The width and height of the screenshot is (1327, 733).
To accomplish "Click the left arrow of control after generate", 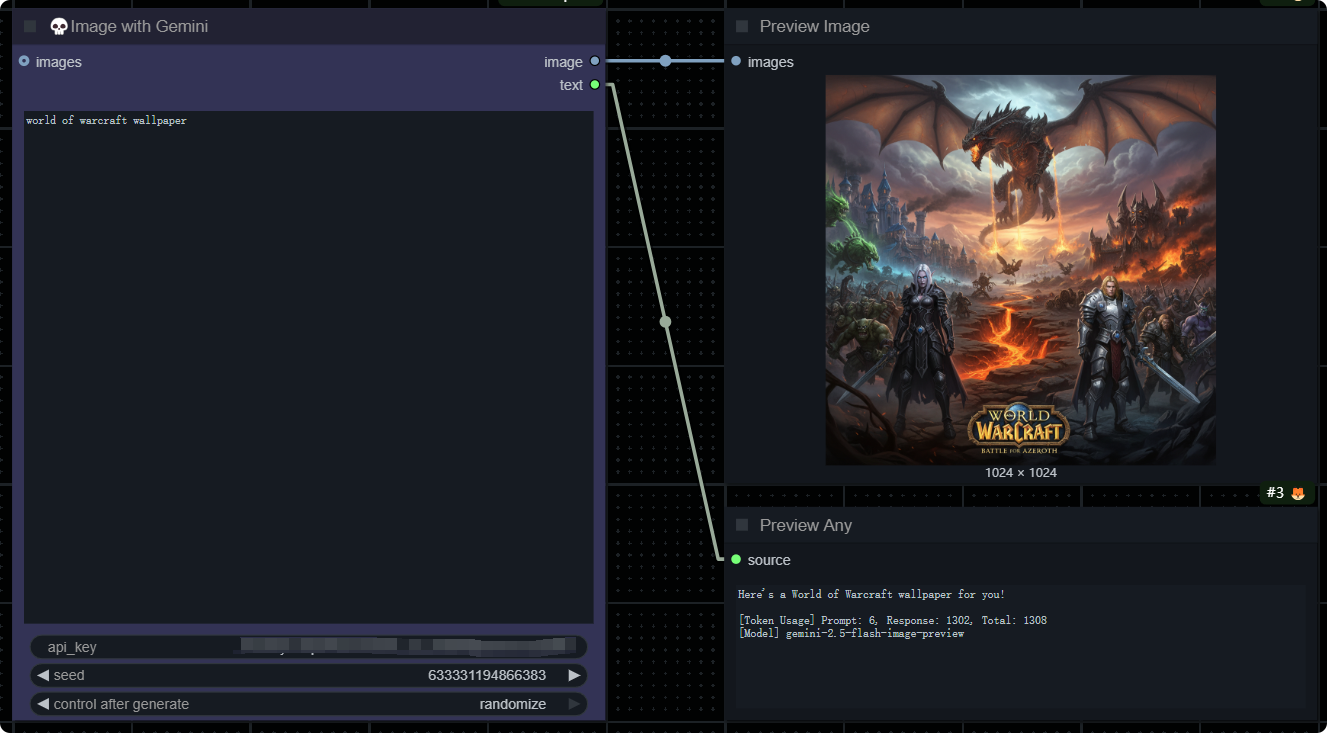I will (43, 704).
